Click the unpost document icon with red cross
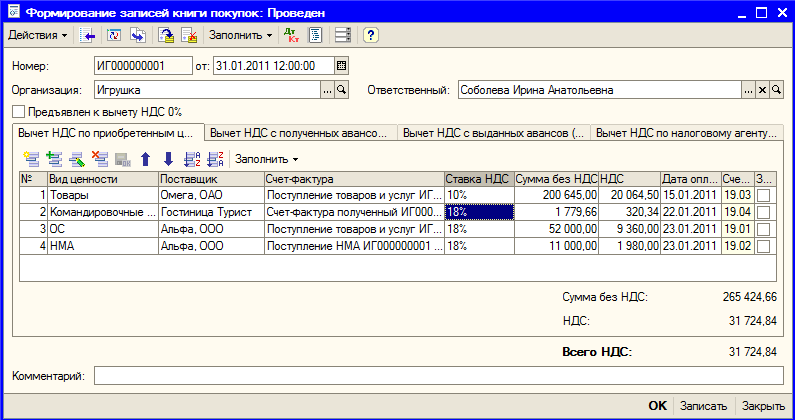This screenshot has width=795, height=420. coord(189,36)
